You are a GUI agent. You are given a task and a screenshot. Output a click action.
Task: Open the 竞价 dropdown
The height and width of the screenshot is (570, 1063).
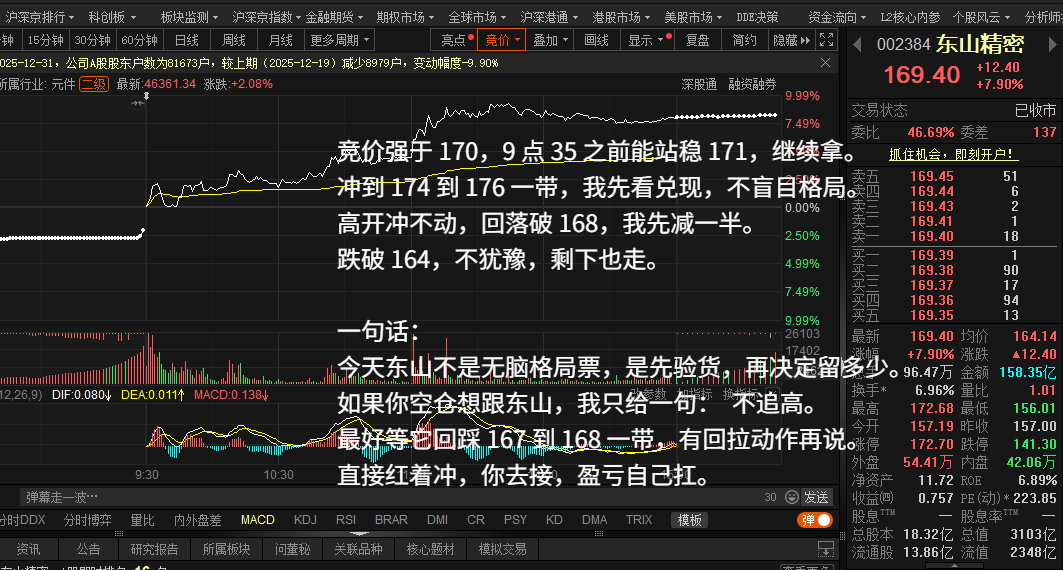(502, 40)
